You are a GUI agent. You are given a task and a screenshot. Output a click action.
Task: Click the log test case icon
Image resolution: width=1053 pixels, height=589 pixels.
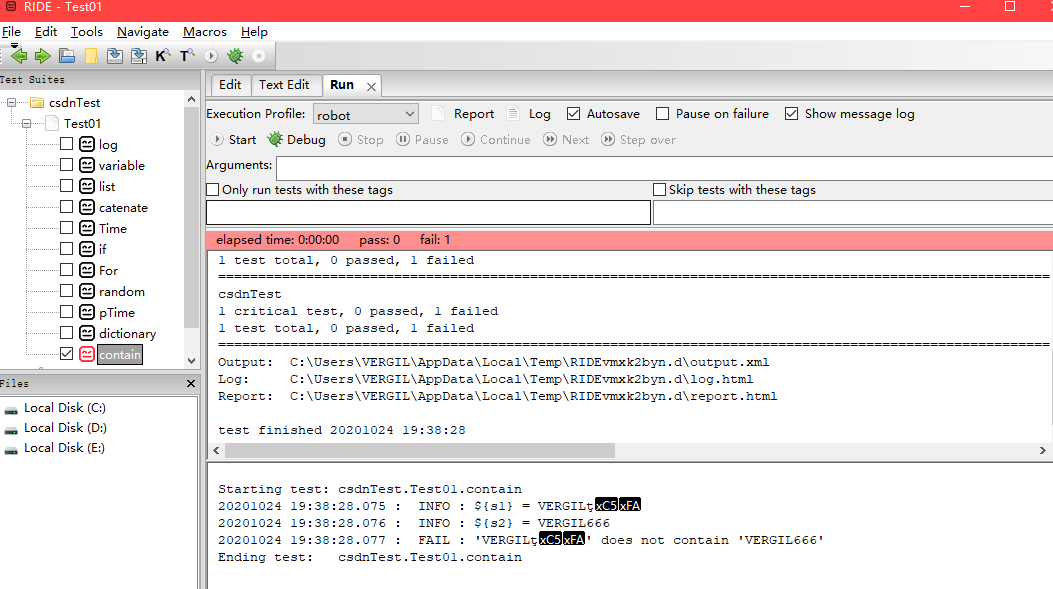click(x=87, y=144)
